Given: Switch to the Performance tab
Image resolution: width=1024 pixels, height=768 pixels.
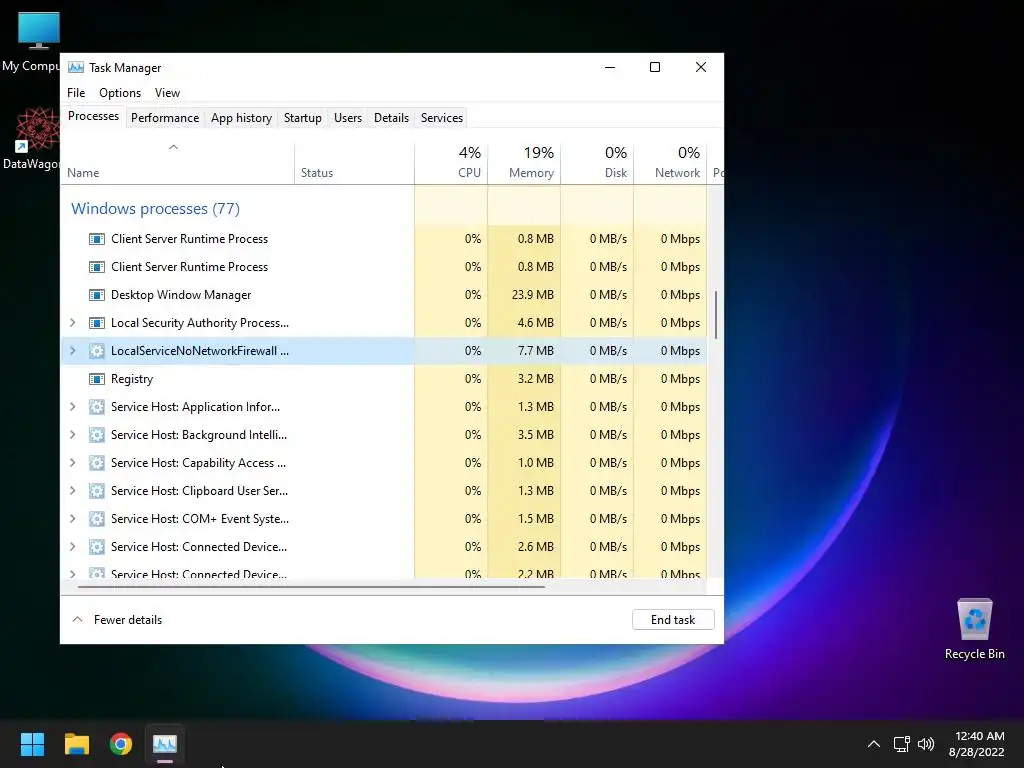Looking at the screenshot, I should coord(165,118).
